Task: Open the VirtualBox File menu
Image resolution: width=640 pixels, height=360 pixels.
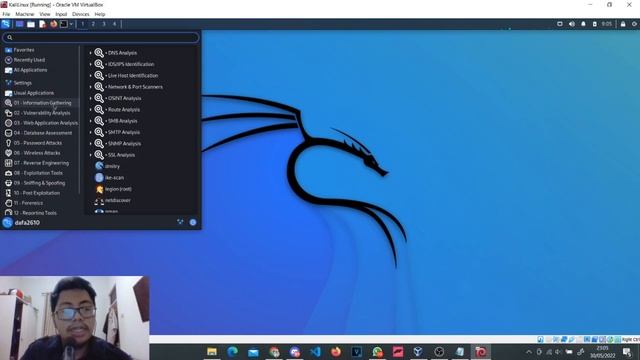Action: [x=6, y=14]
